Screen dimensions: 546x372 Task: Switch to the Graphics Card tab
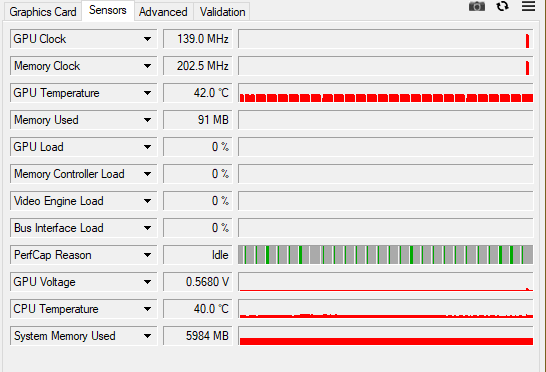pos(43,12)
